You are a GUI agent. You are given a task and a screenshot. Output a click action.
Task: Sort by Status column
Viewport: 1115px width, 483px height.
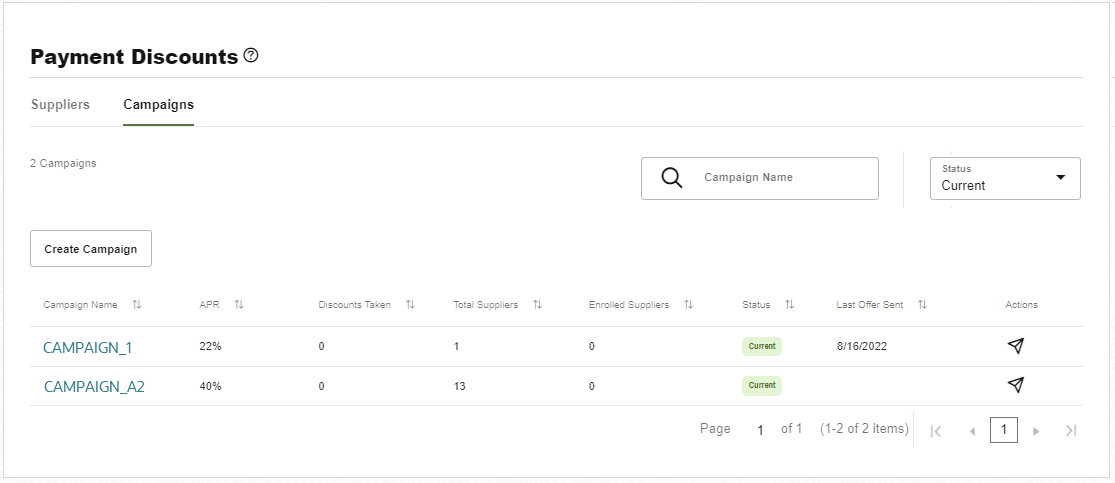[789, 305]
